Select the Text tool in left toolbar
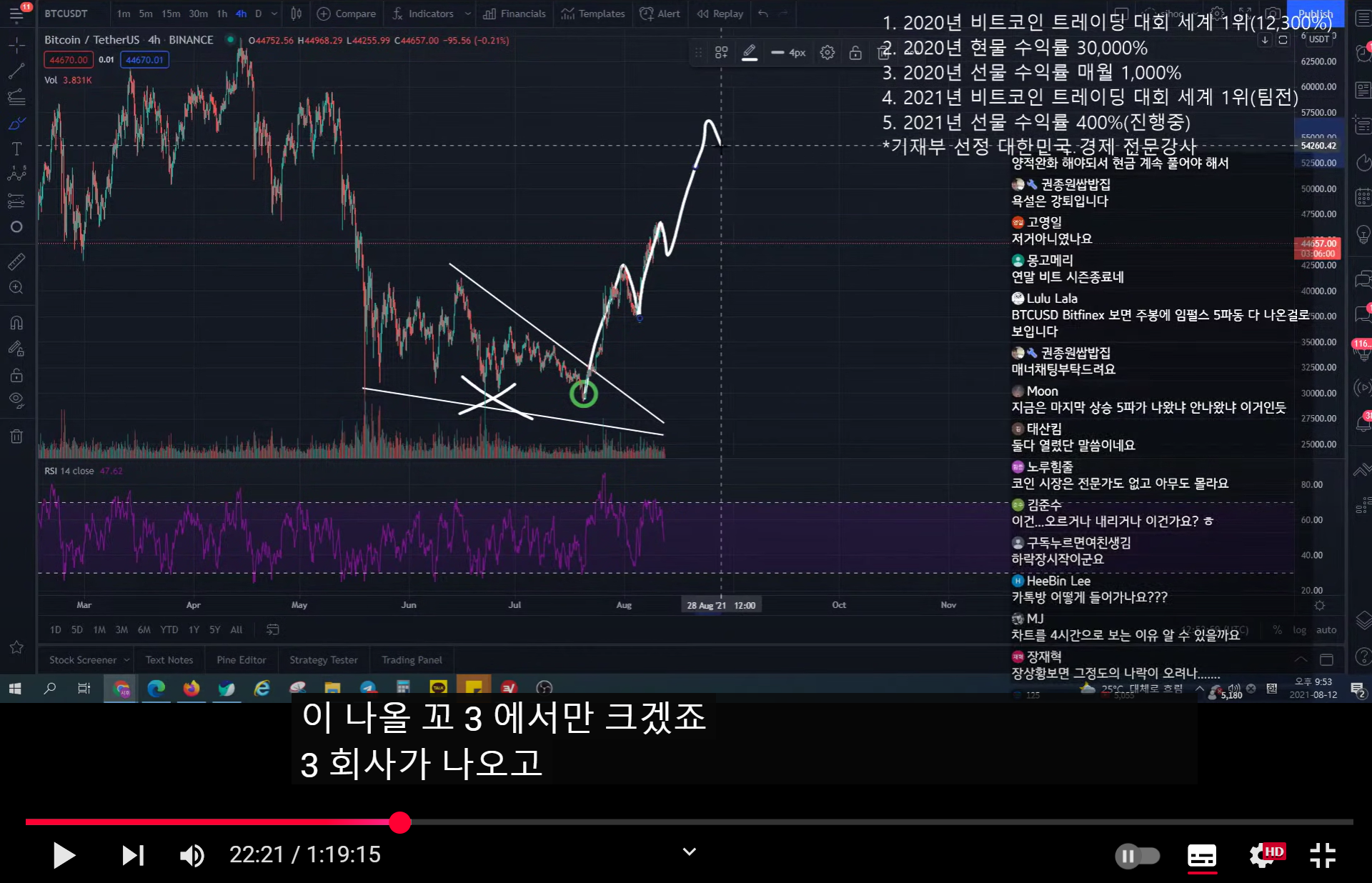The image size is (1372, 883). point(16,149)
